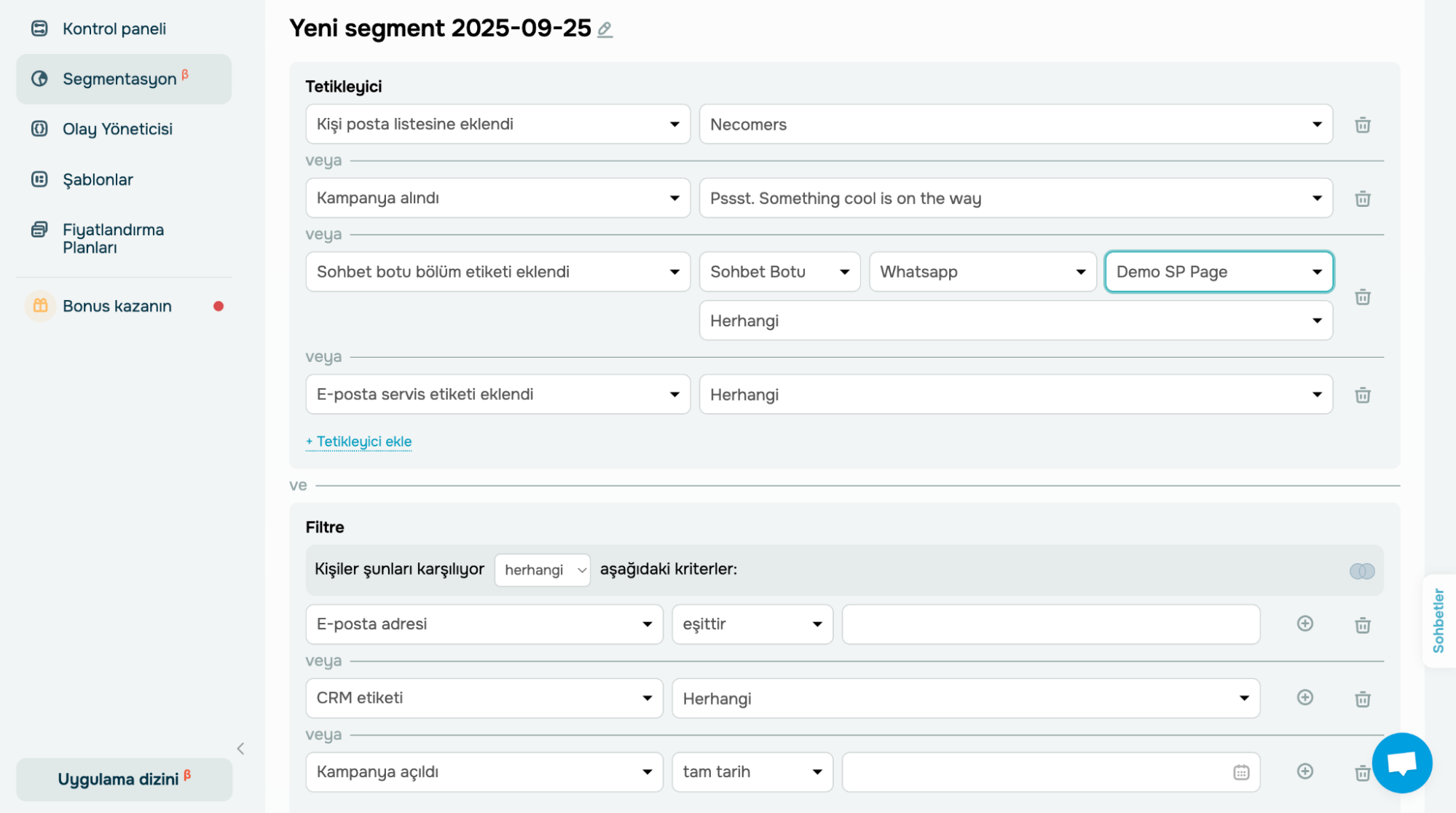This screenshot has height=813, width=1456.
Task: Add condition next to E-posta adresi filter
Action: 1305,624
